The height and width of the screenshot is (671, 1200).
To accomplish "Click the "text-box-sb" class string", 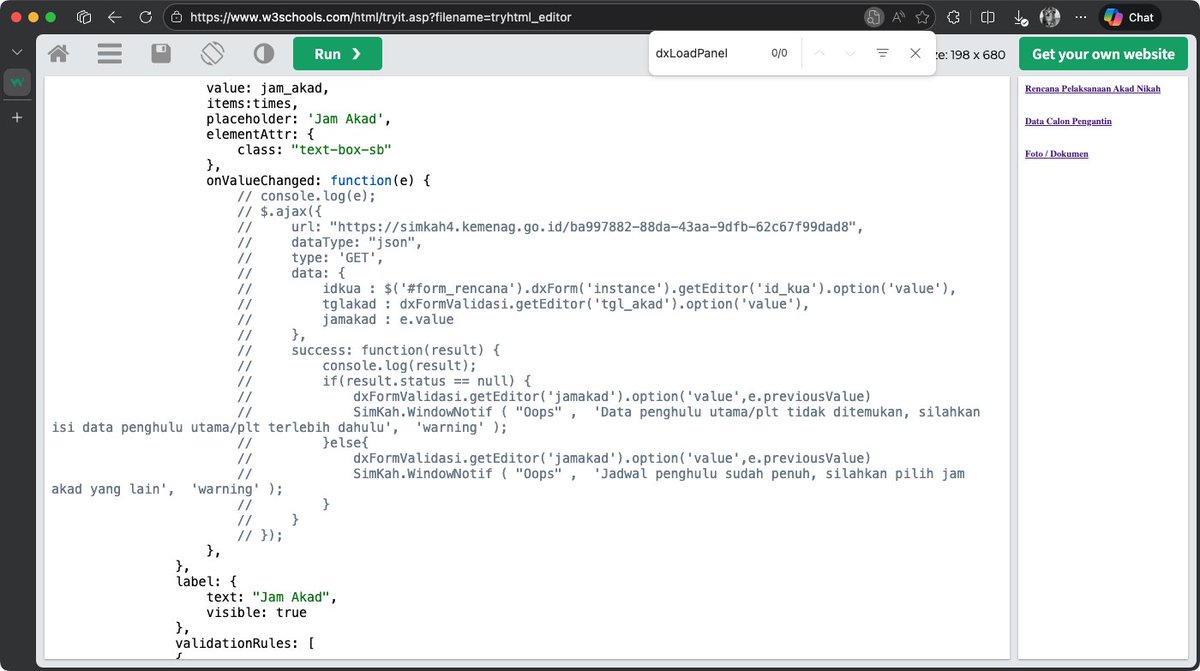I will pyautogui.click(x=341, y=150).
